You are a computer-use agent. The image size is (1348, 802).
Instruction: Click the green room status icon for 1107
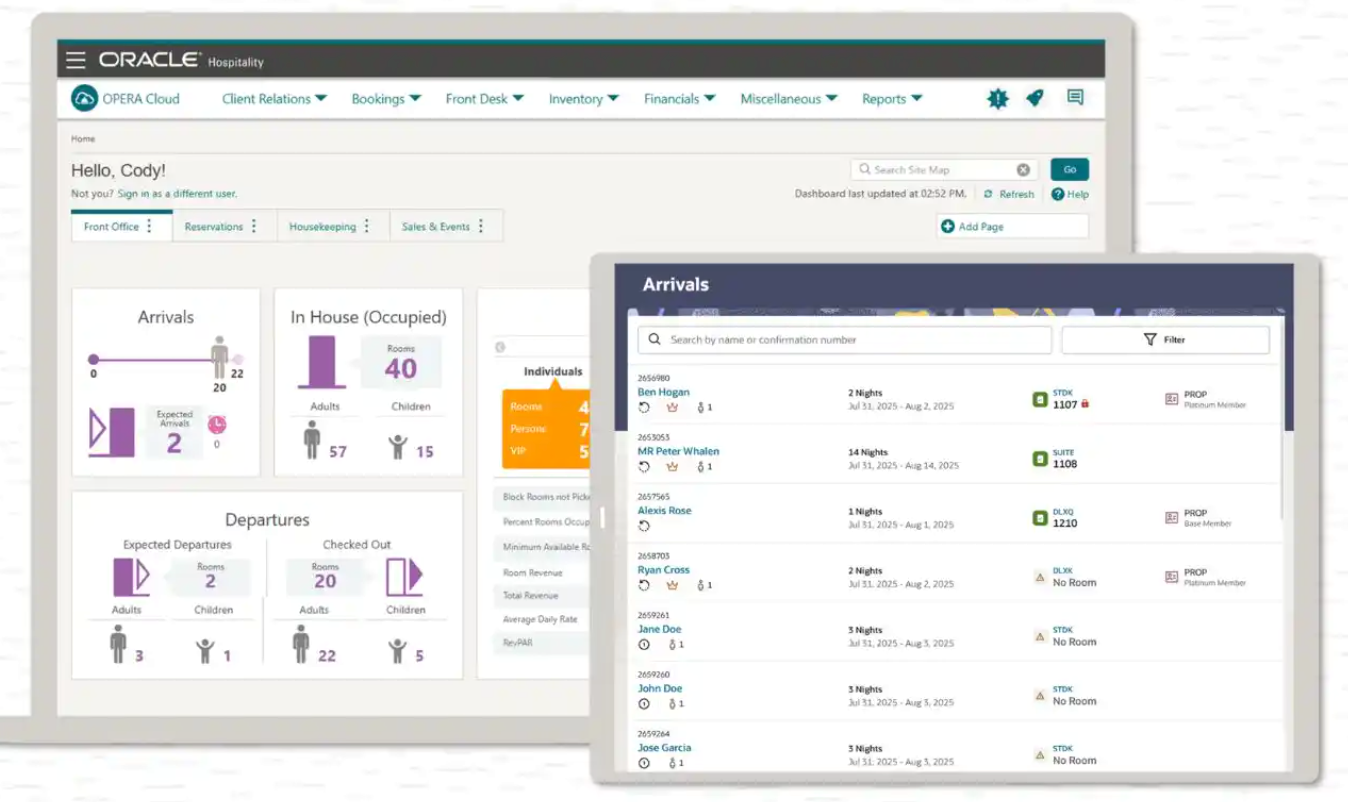pyautogui.click(x=1040, y=400)
